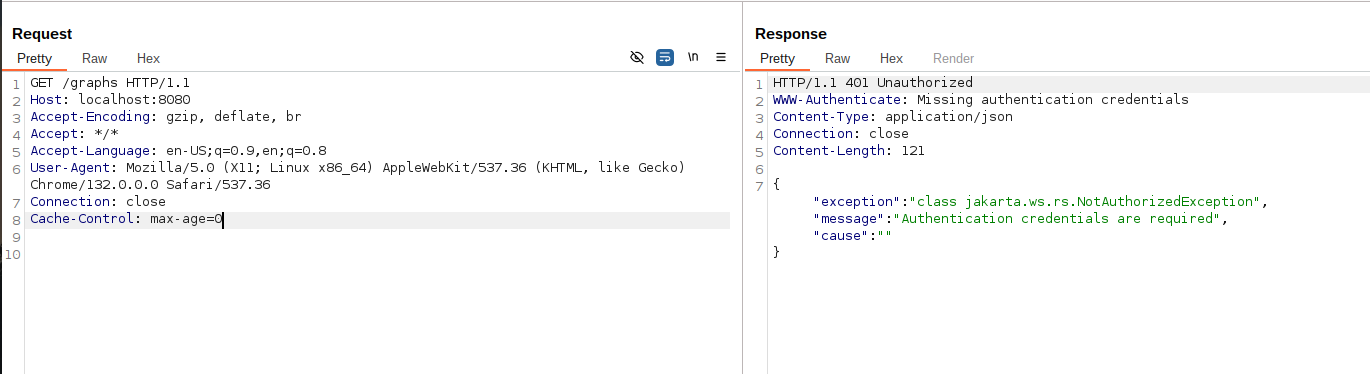The width and height of the screenshot is (1370, 374).
Task: Click the WWW-Authenticate response header
Action: point(981,100)
